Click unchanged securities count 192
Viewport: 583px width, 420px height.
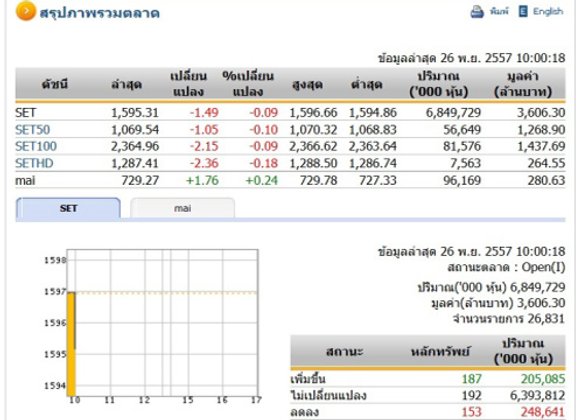point(471,395)
